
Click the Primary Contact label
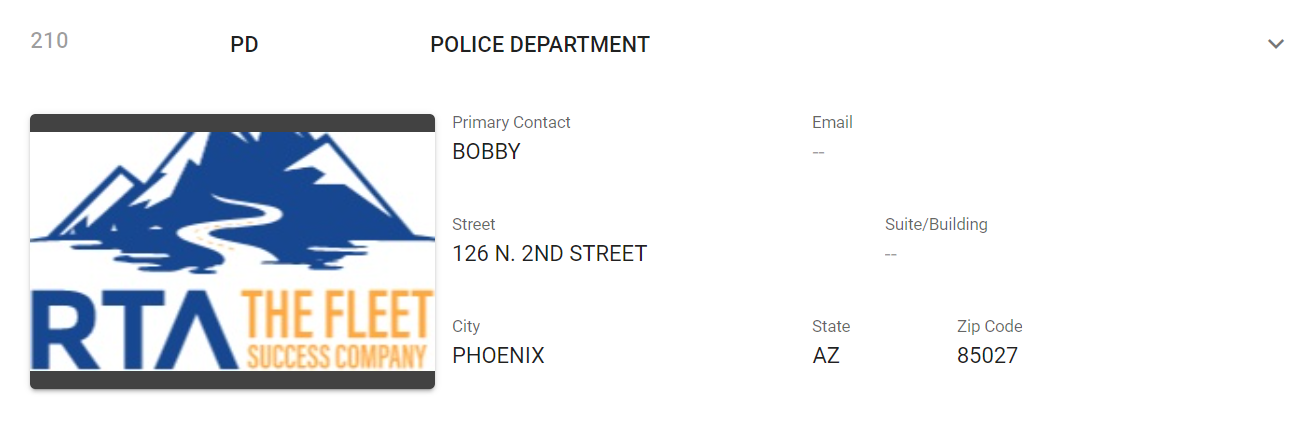click(511, 122)
